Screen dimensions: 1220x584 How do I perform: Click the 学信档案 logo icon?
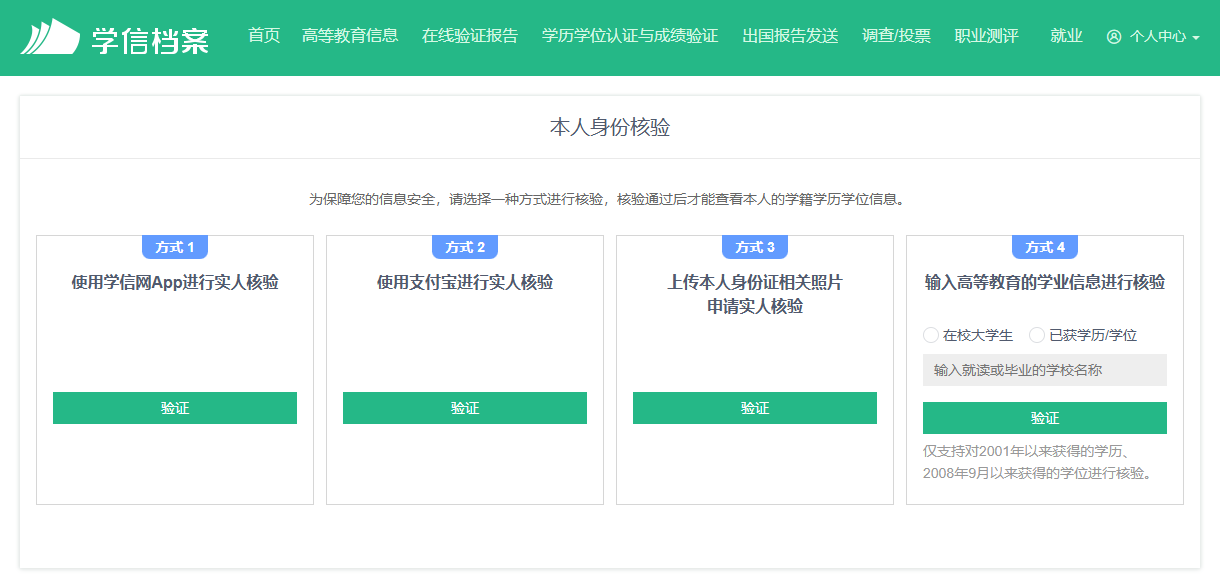(x=50, y=37)
